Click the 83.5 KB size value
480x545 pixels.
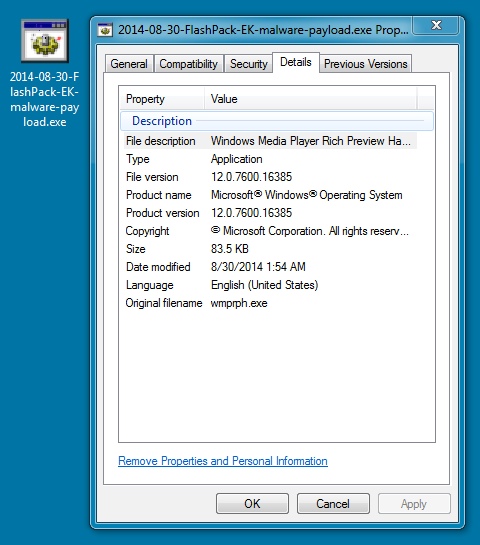(230, 249)
